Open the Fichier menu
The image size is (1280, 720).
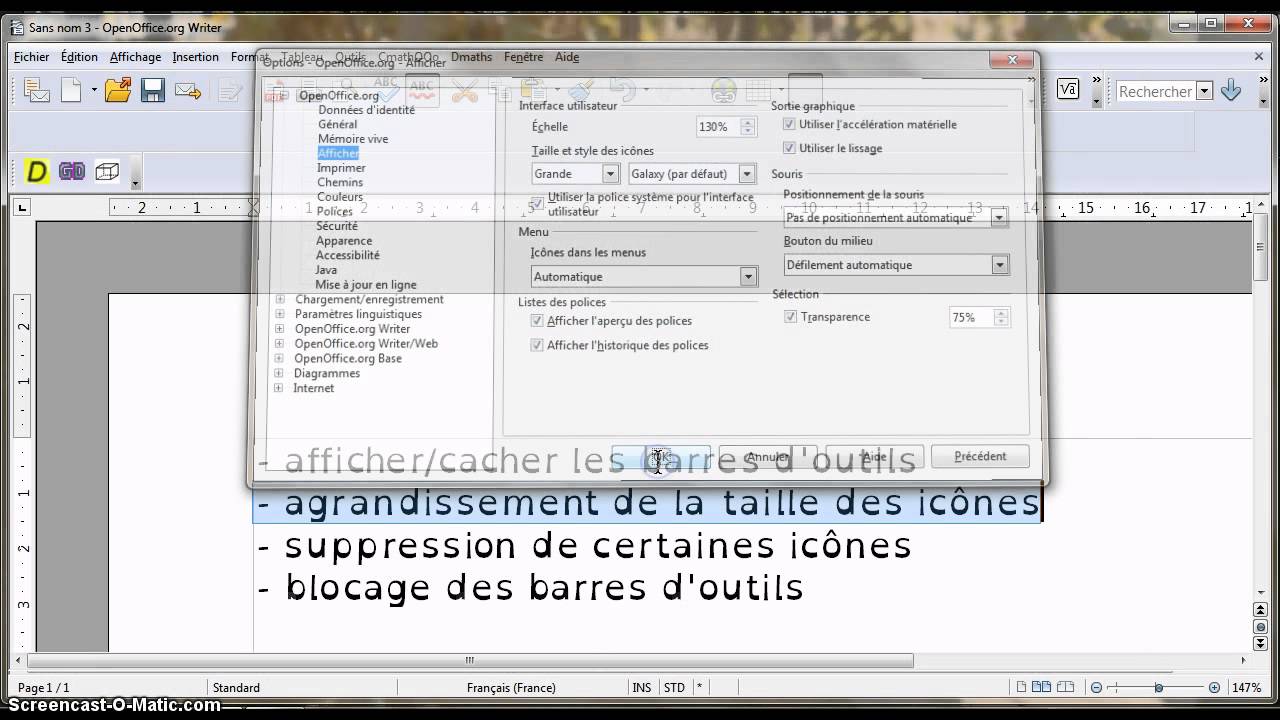click(x=31, y=57)
